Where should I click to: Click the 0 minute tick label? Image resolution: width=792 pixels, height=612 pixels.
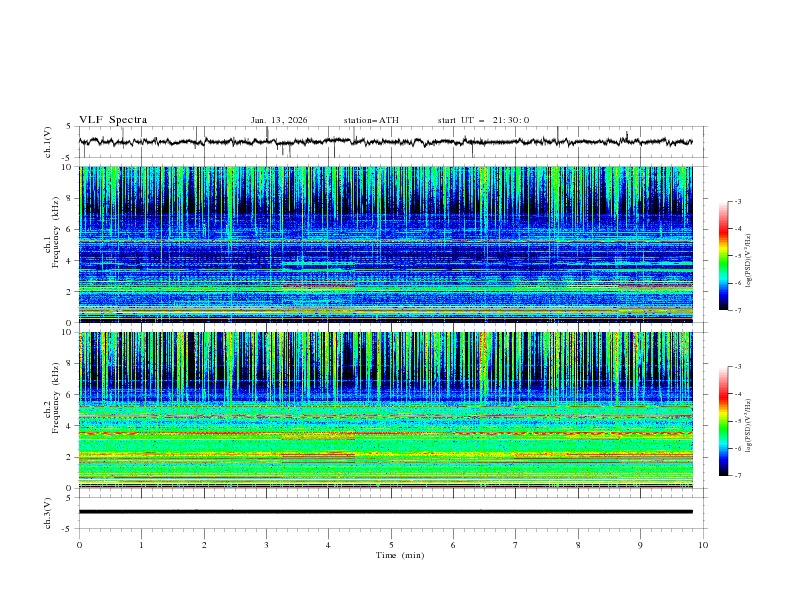pyautogui.click(x=79, y=545)
